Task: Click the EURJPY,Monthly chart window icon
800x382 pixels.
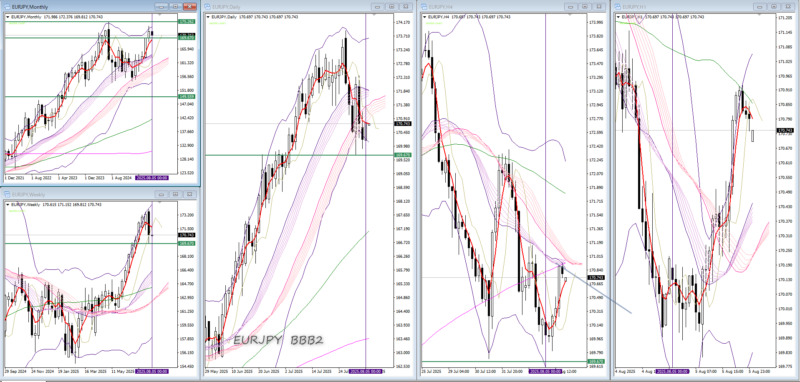Action: (7, 7)
